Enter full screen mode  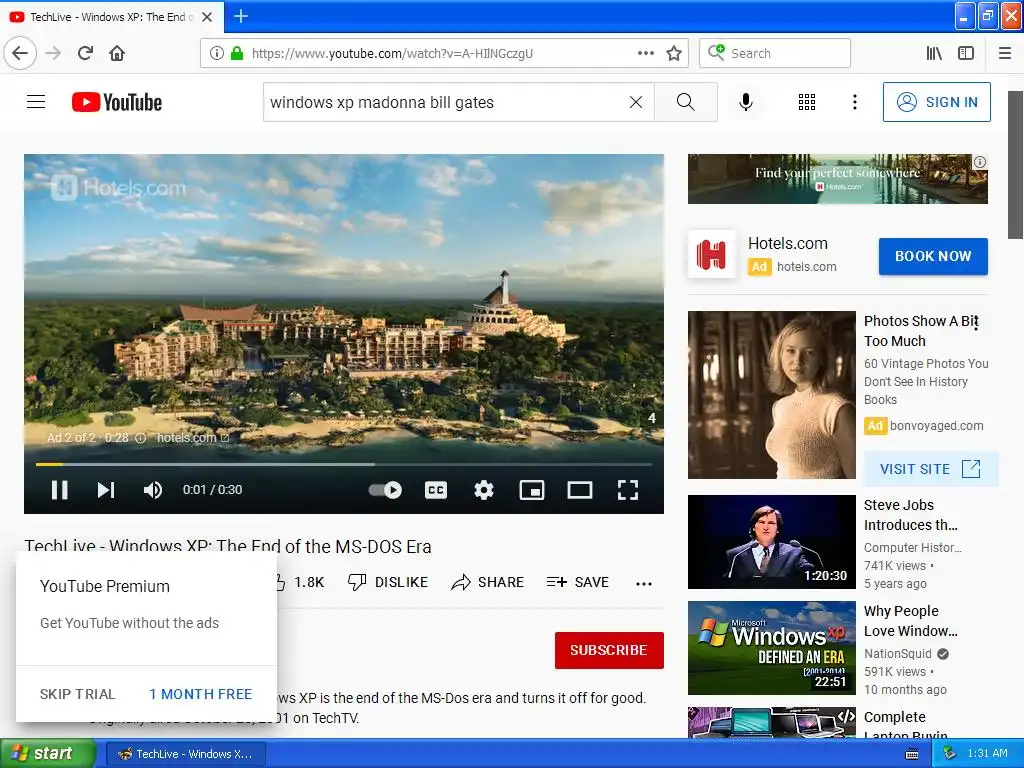[628, 490]
